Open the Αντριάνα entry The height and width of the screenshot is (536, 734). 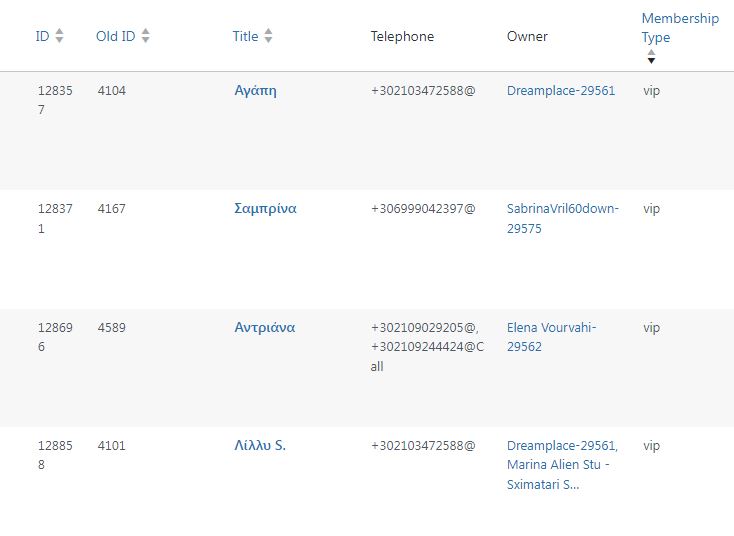pyautogui.click(x=264, y=327)
